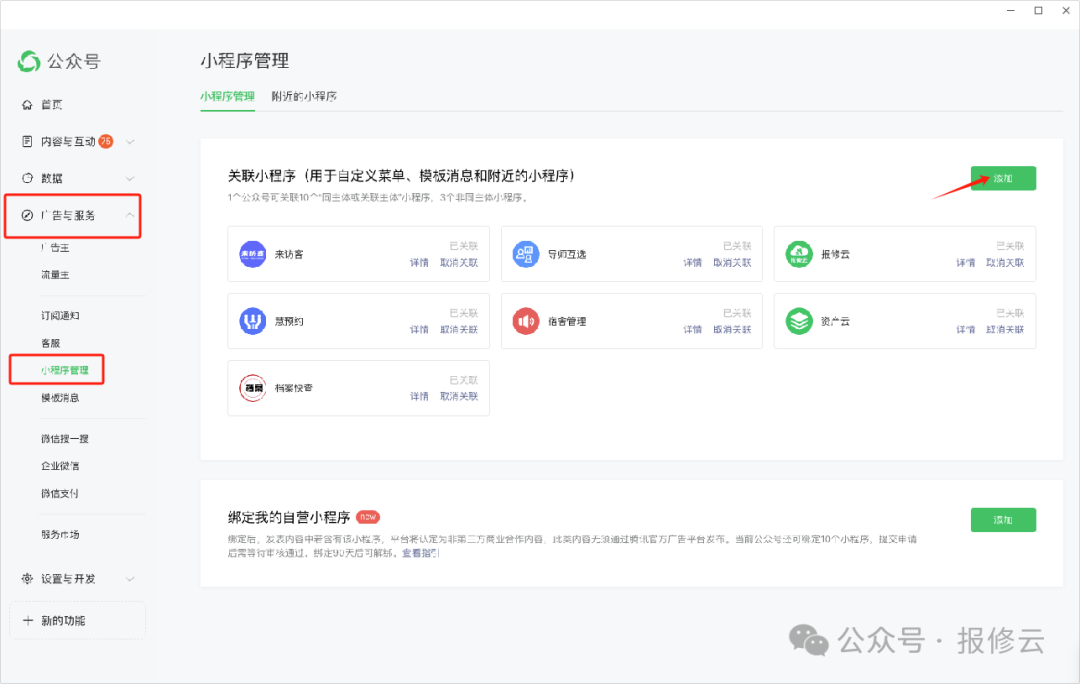
Task: Click the 宿舍管理 speaker icon
Action: [x=526, y=321]
